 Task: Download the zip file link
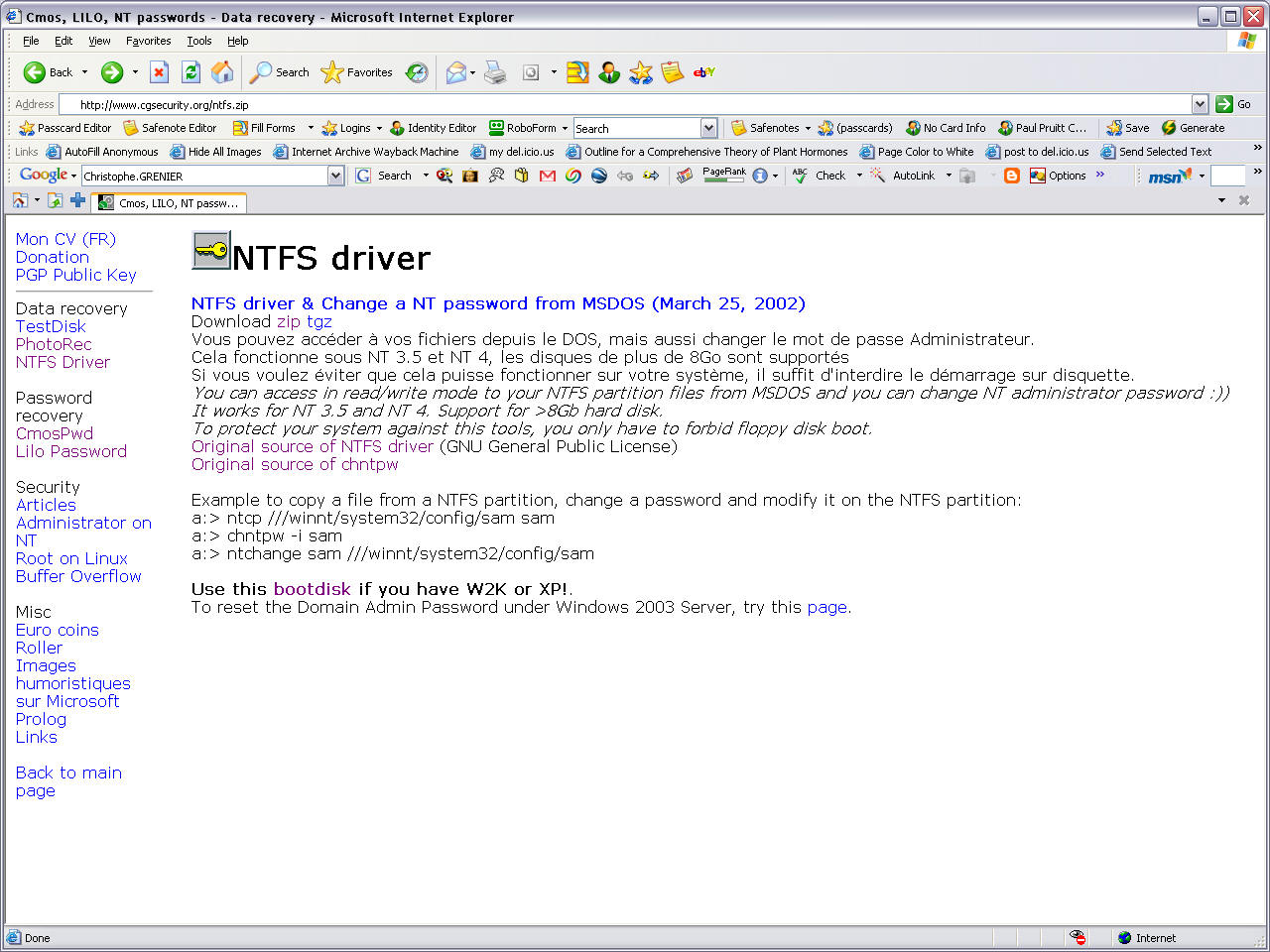coord(288,321)
